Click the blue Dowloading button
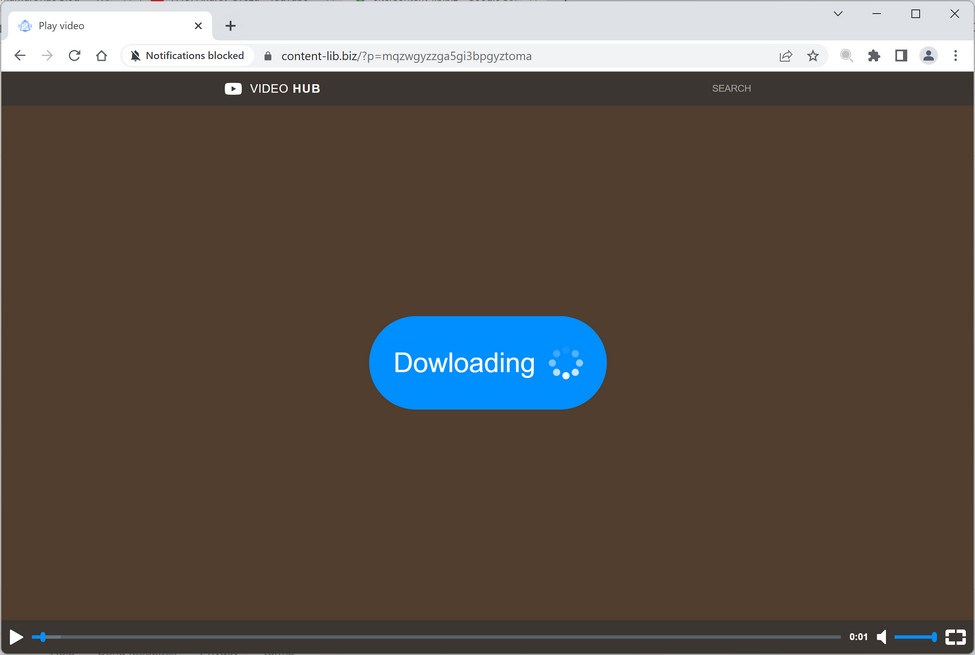The width and height of the screenshot is (975, 655). tap(488, 363)
